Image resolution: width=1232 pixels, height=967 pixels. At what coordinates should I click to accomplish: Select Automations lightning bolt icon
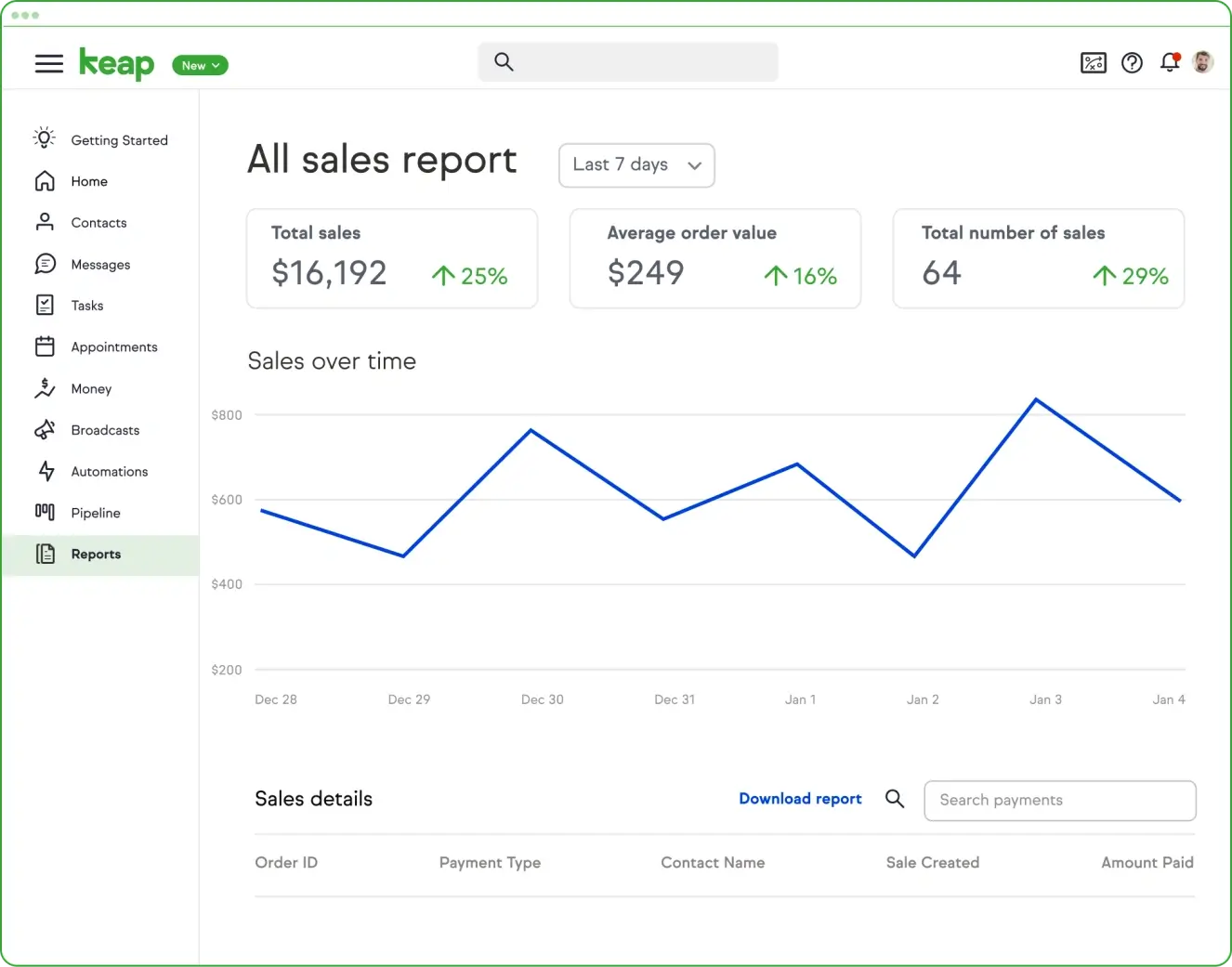pyautogui.click(x=46, y=472)
